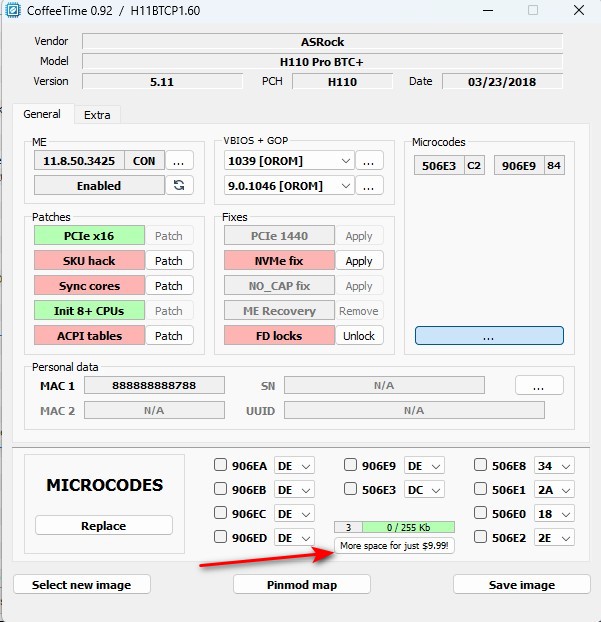Click the Model field H110 Pro BTC+
601x622 pixels.
[322, 62]
